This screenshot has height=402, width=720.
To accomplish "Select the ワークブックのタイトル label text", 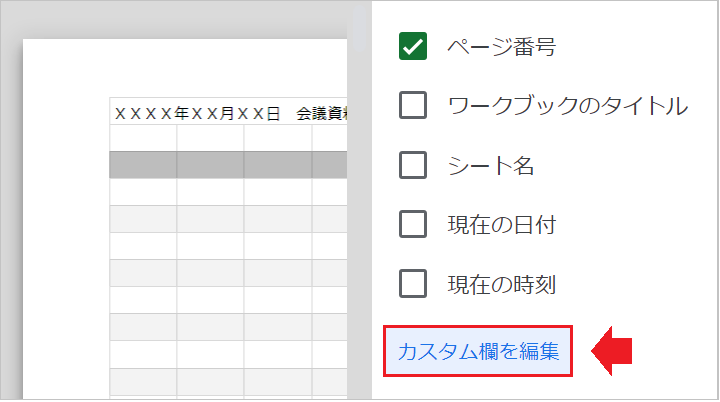I will click(568, 105).
